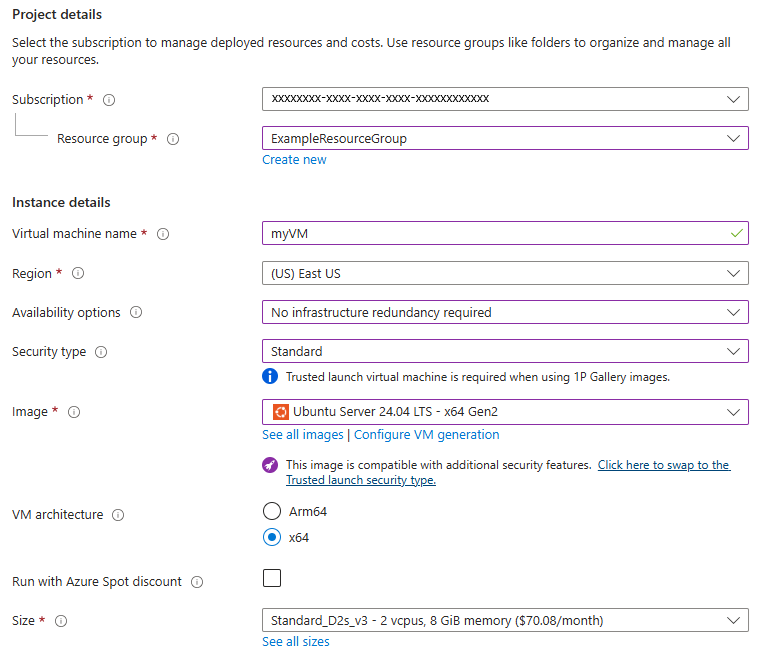761x653 pixels.
Task: Open the Image dropdown with Ubuntu Server
Action: (x=505, y=412)
